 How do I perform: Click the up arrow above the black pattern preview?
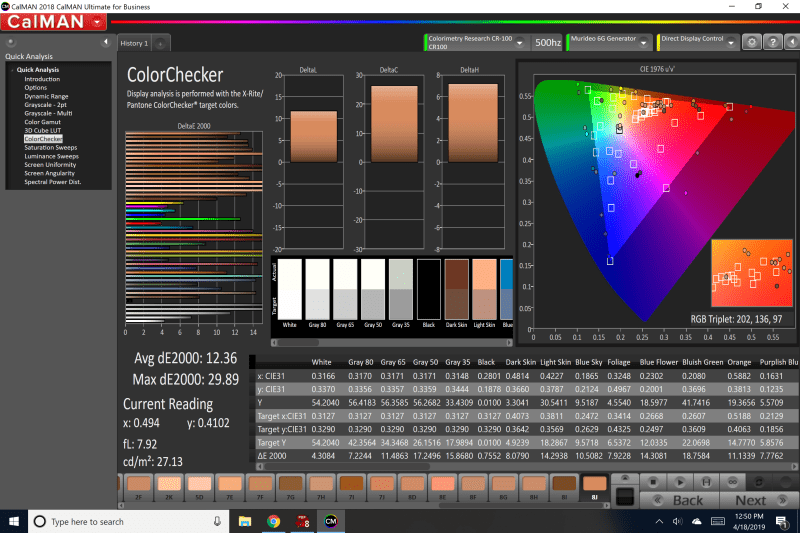point(624,478)
